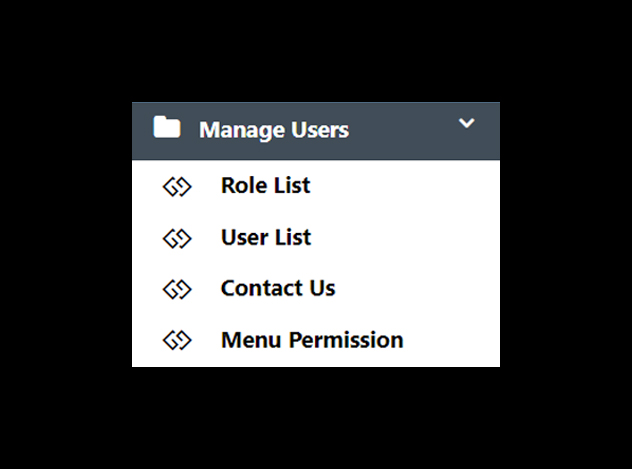The height and width of the screenshot is (469, 632).
Task: Go to the Contact Us page
Action: point(316,288)
